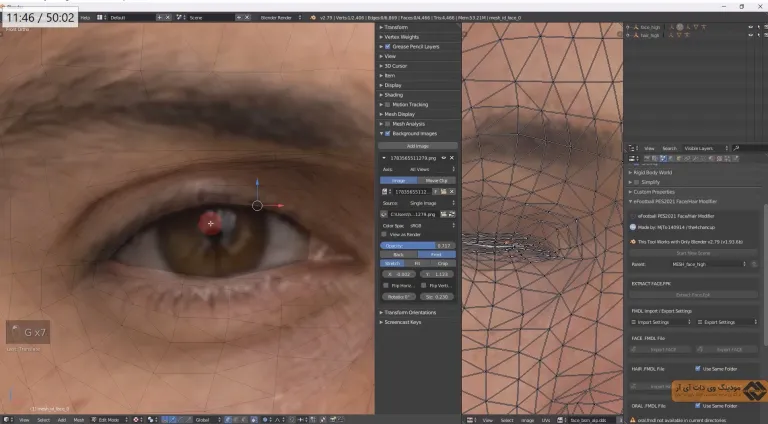Image resolution: width=768 pixels, height=424 pixels.
Task: Open image file with folder icon
Action: coord(443,192)
